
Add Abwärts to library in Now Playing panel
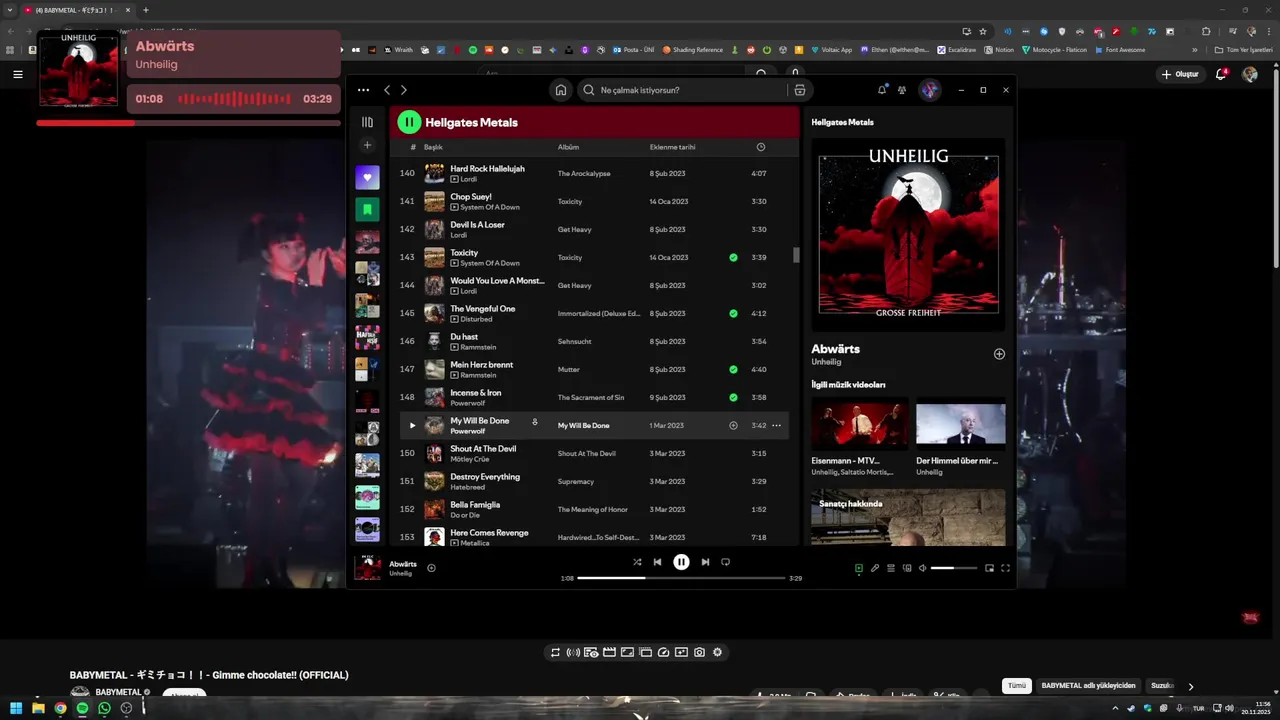[x=999, y=354]
